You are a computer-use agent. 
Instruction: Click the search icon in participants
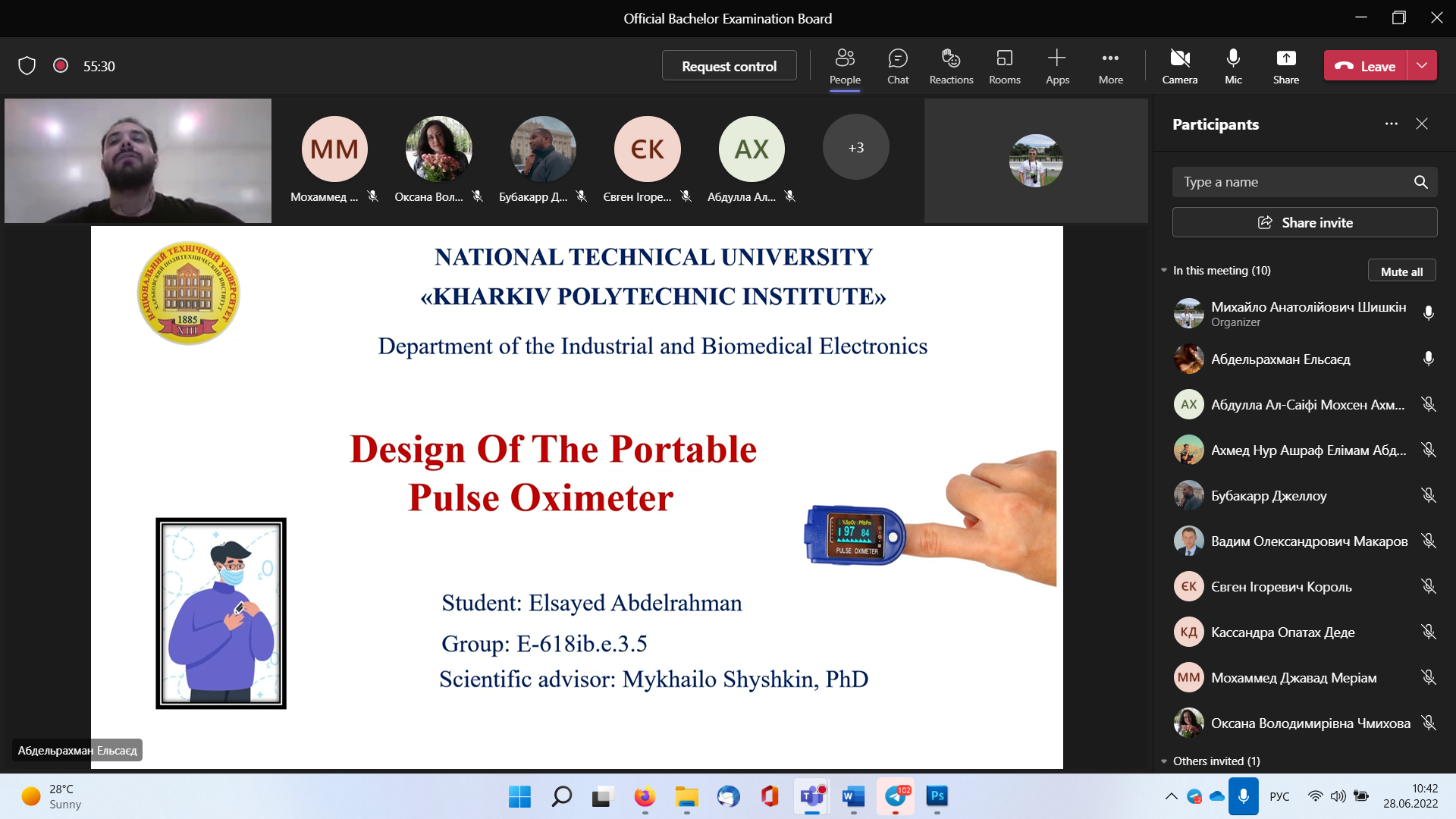(1420, 182)
